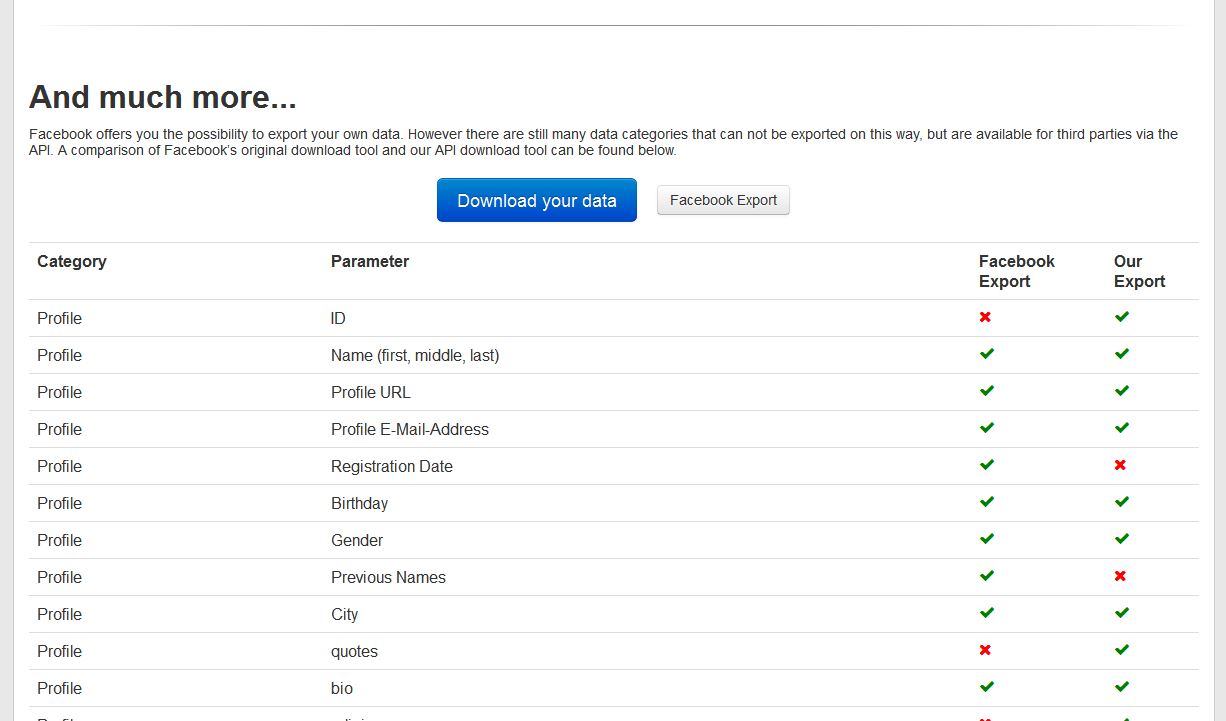Click Facebook Export checkmark for Profile E-Mail-Address
Viewport: 1226px width, 721px height.
[987, 428]
